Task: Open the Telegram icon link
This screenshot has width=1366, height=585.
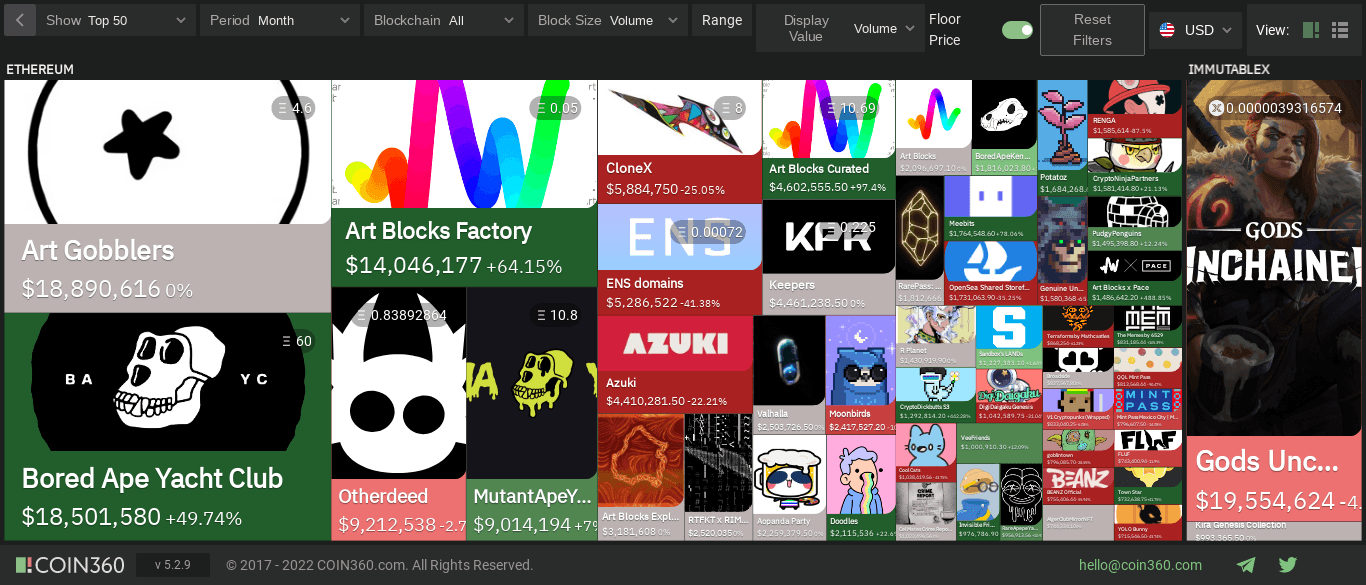Action: 1246,565
